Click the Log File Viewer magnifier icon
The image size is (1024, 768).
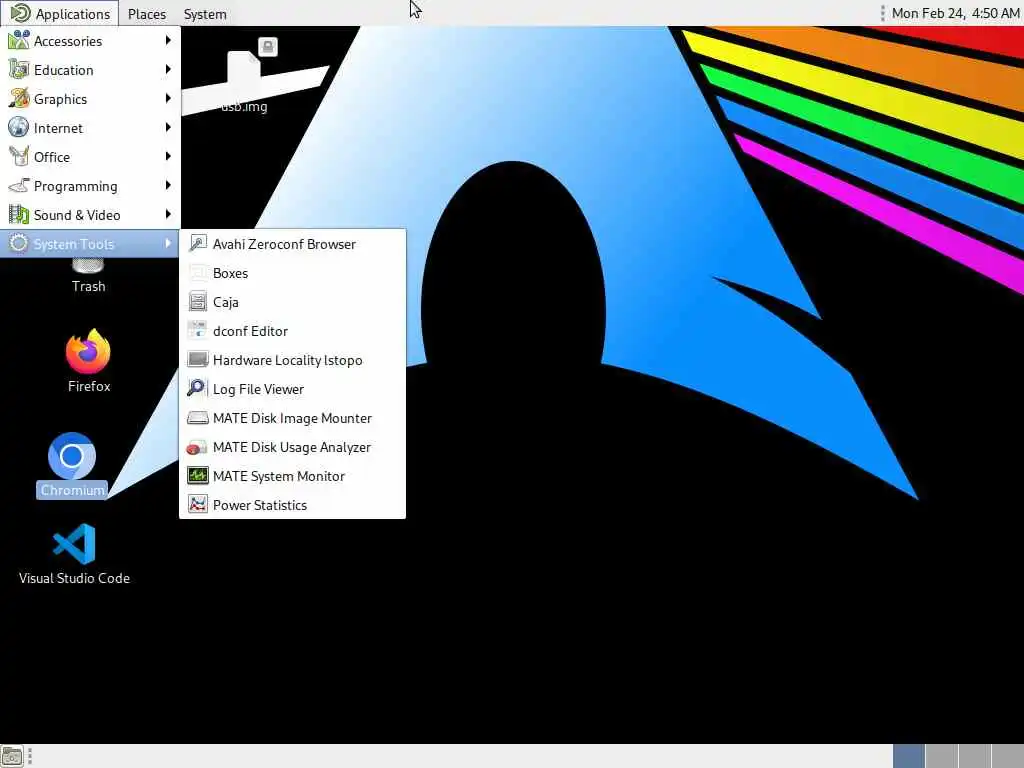click(x=197, y=389)
